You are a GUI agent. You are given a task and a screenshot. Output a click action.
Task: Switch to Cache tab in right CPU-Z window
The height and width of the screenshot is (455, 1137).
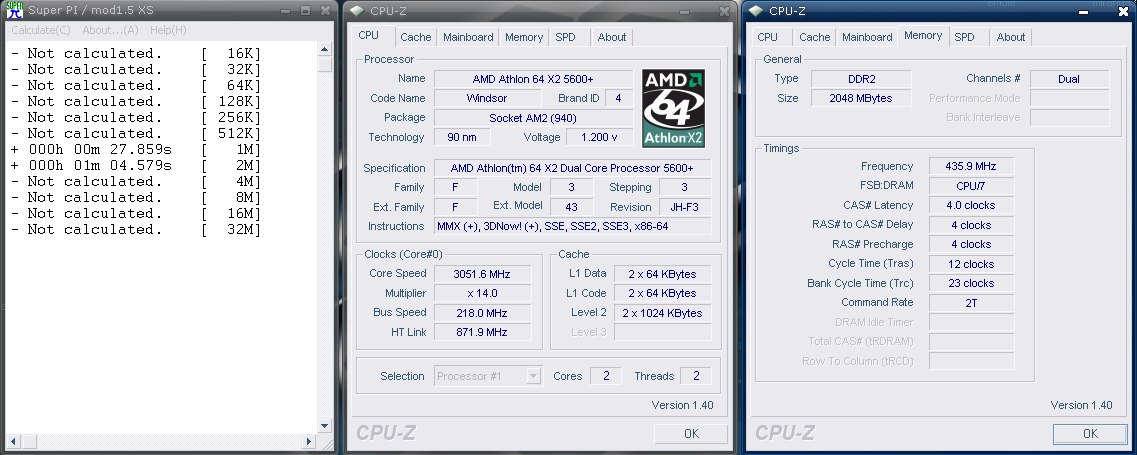point(814,37)
